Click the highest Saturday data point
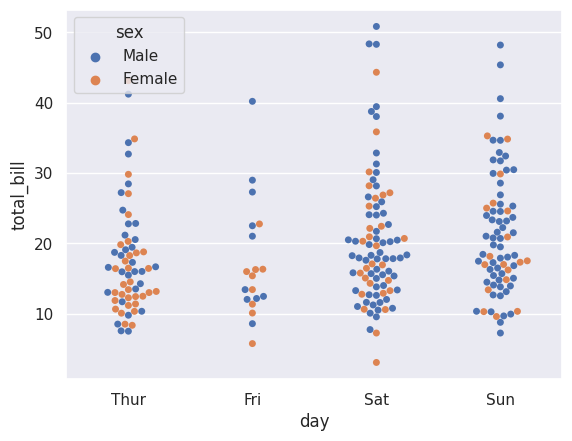This screenshot has width=572, height=441. [376, 27]
